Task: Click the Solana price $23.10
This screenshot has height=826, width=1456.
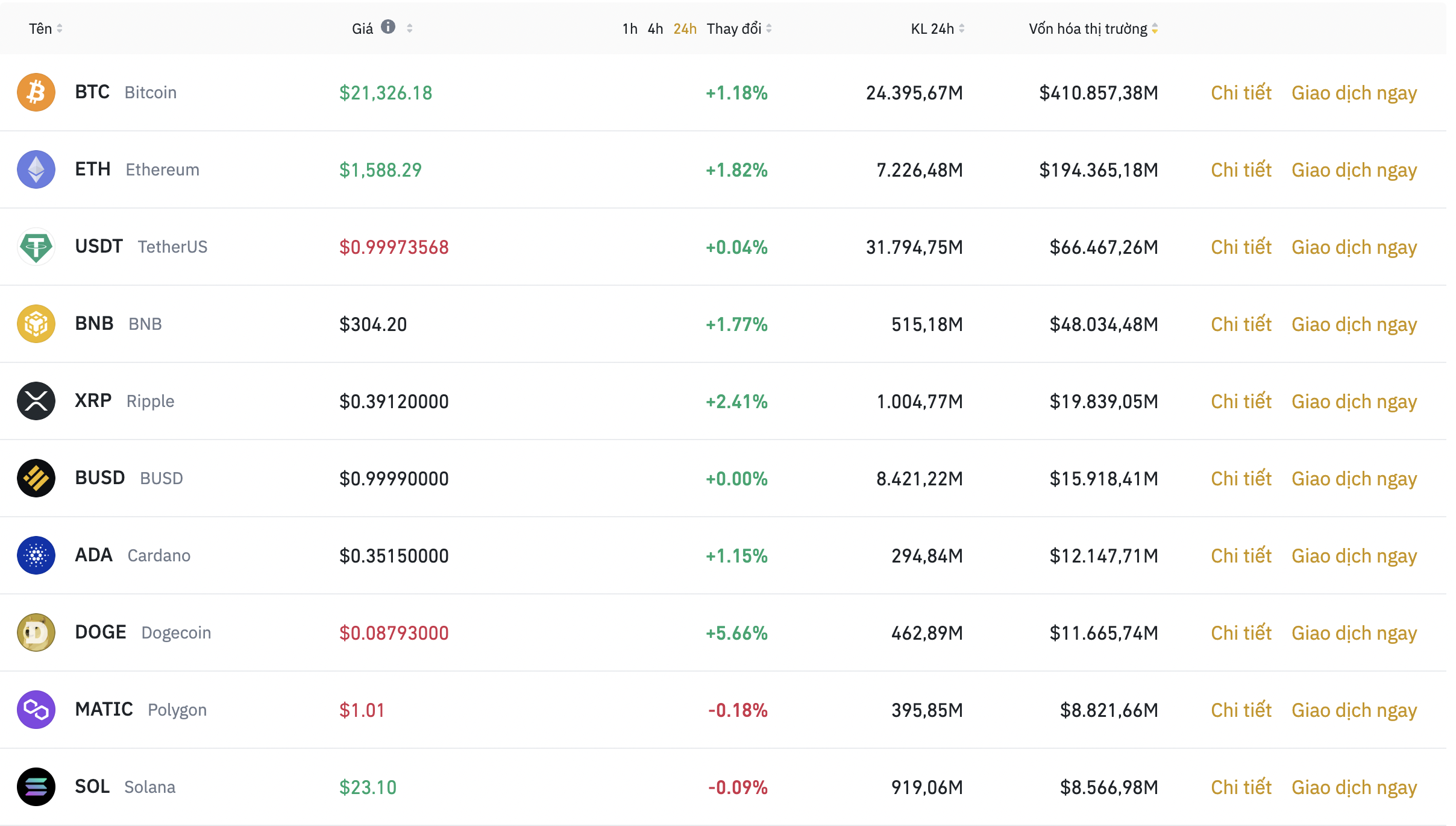Action: 368,787
